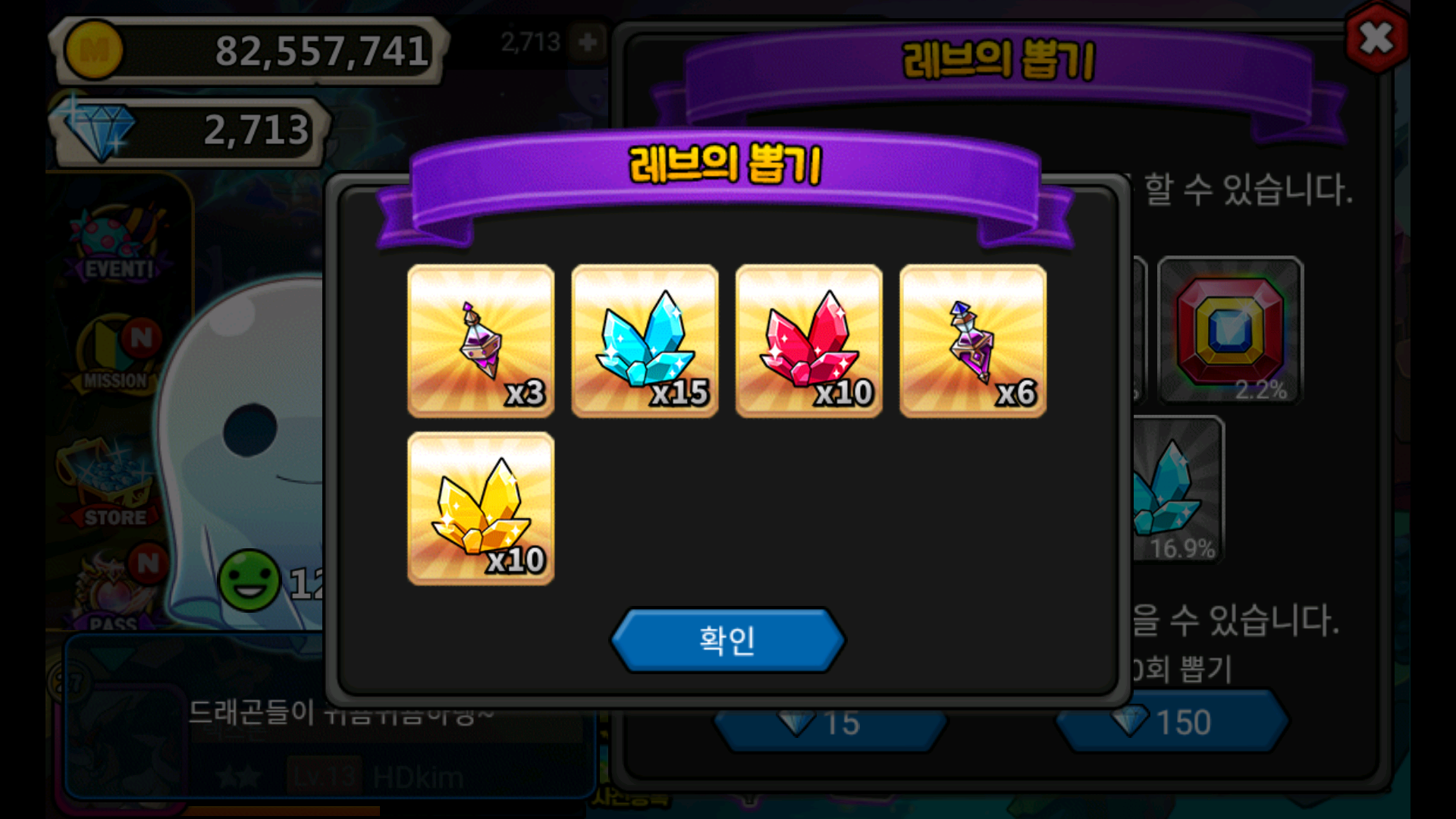Image resolution: width=1456 pixels, height=819 pixels.
Task: Tap the plus button to add gems
Action: tap(588, 42)
